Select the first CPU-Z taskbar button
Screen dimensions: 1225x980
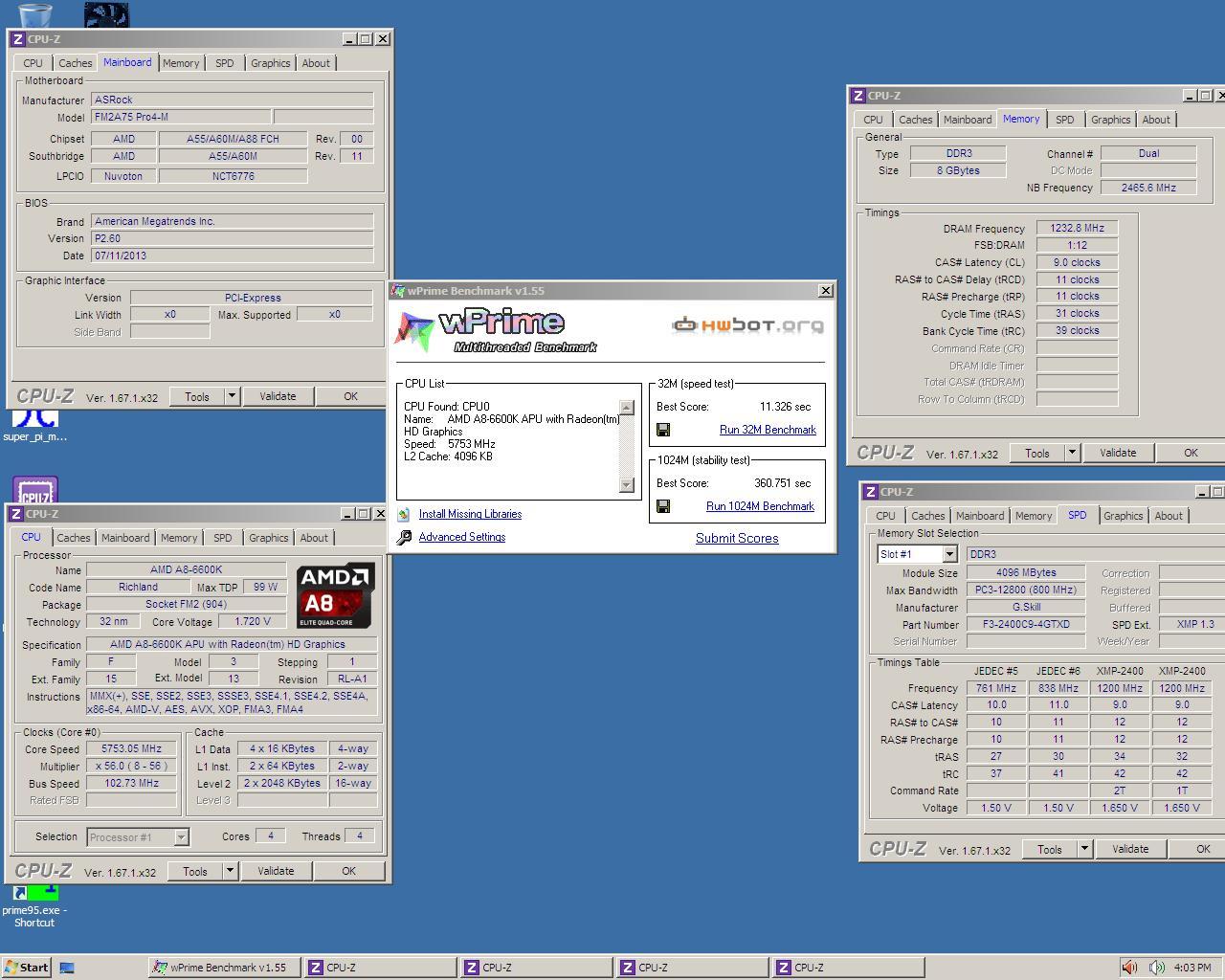tap(380, 968)
